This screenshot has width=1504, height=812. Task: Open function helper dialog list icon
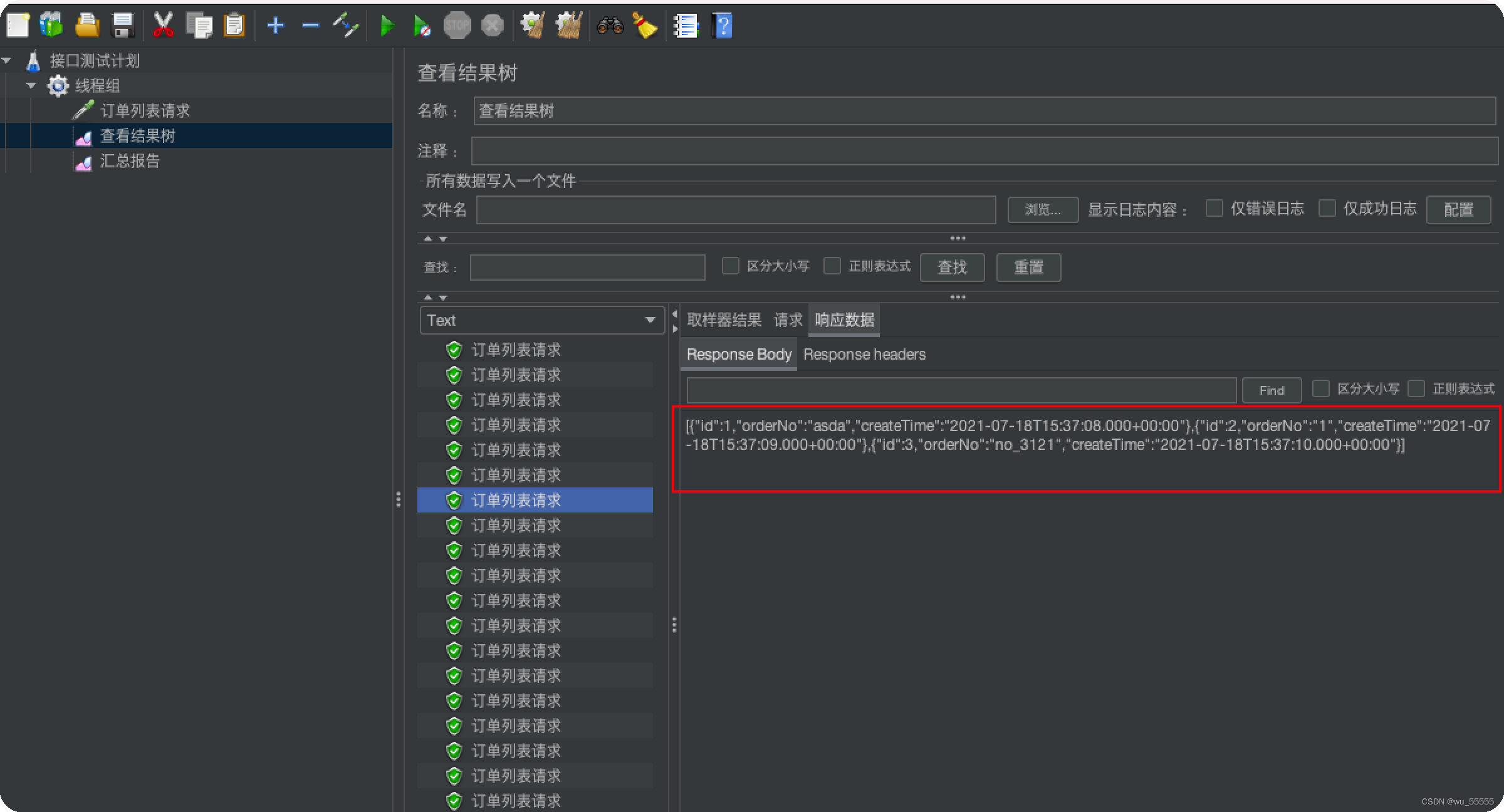click(686, 26)
